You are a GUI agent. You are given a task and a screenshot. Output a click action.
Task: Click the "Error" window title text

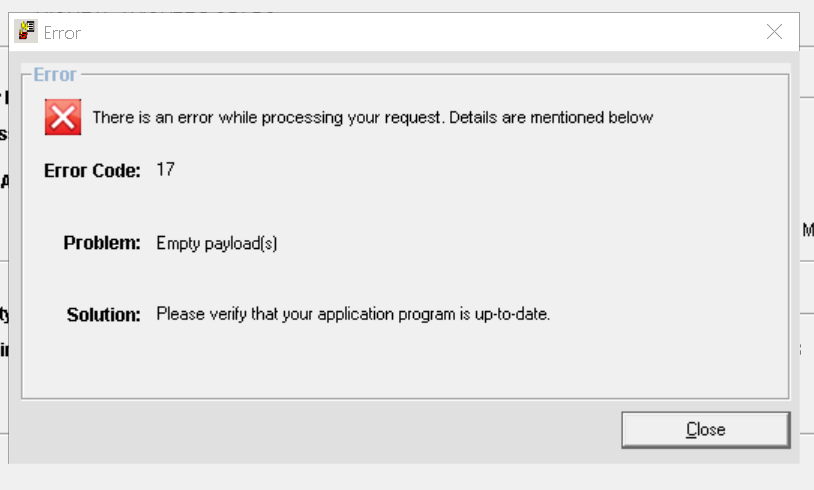pyautogui.click(x=62, y=33)
